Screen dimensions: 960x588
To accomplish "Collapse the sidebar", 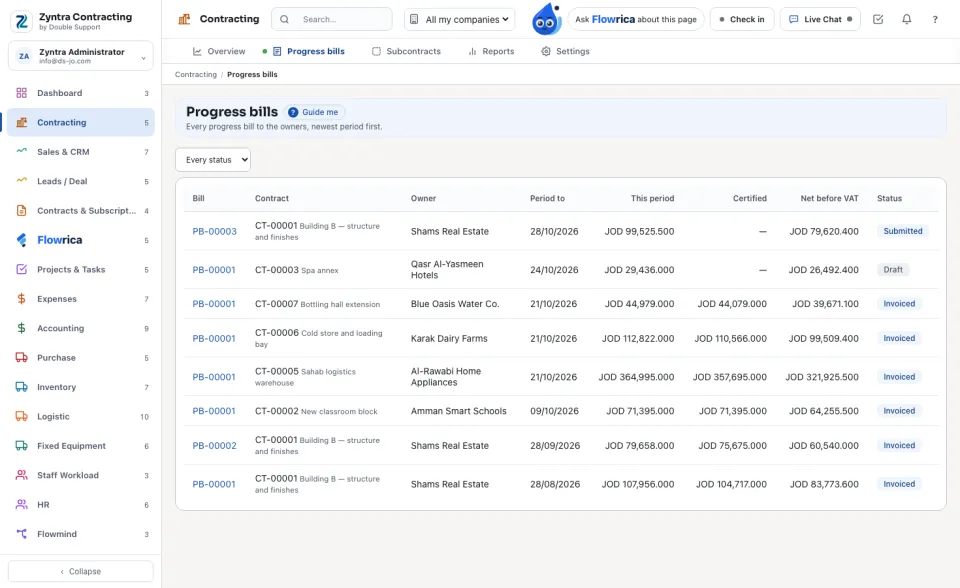I will click(81, 571).
